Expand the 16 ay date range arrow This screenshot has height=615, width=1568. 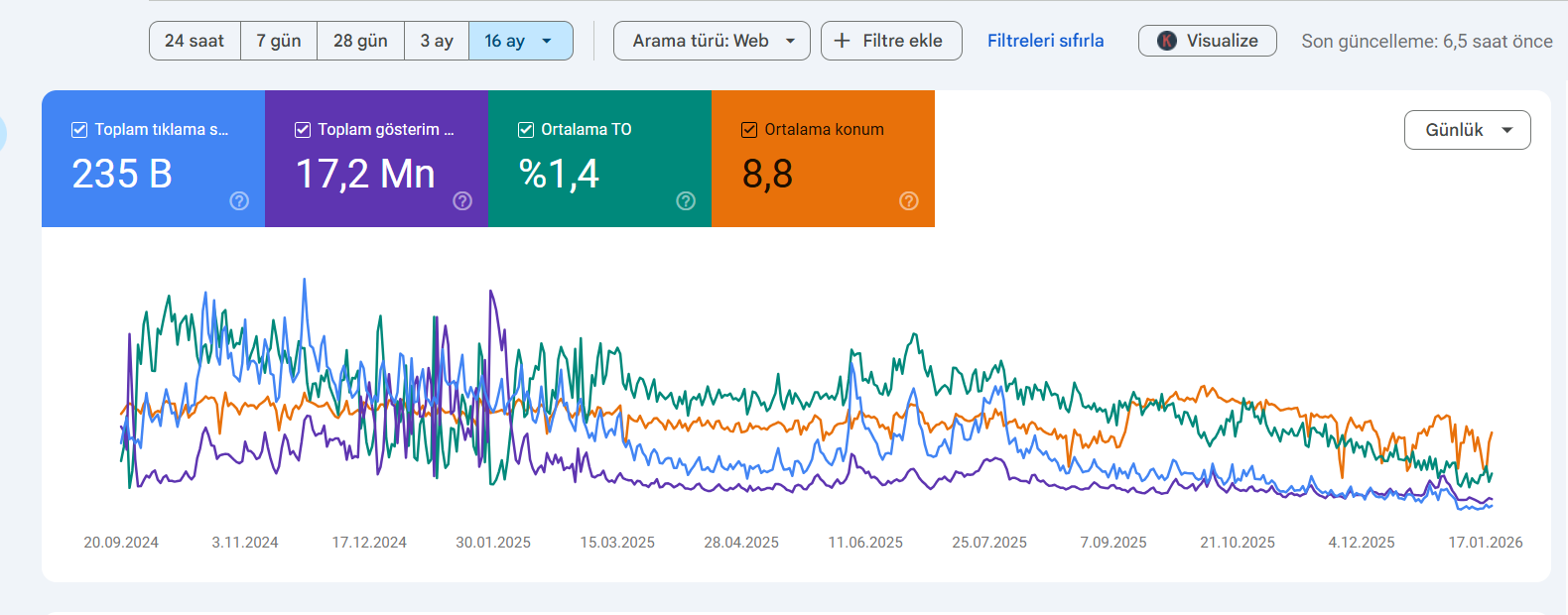click(547, 41)
